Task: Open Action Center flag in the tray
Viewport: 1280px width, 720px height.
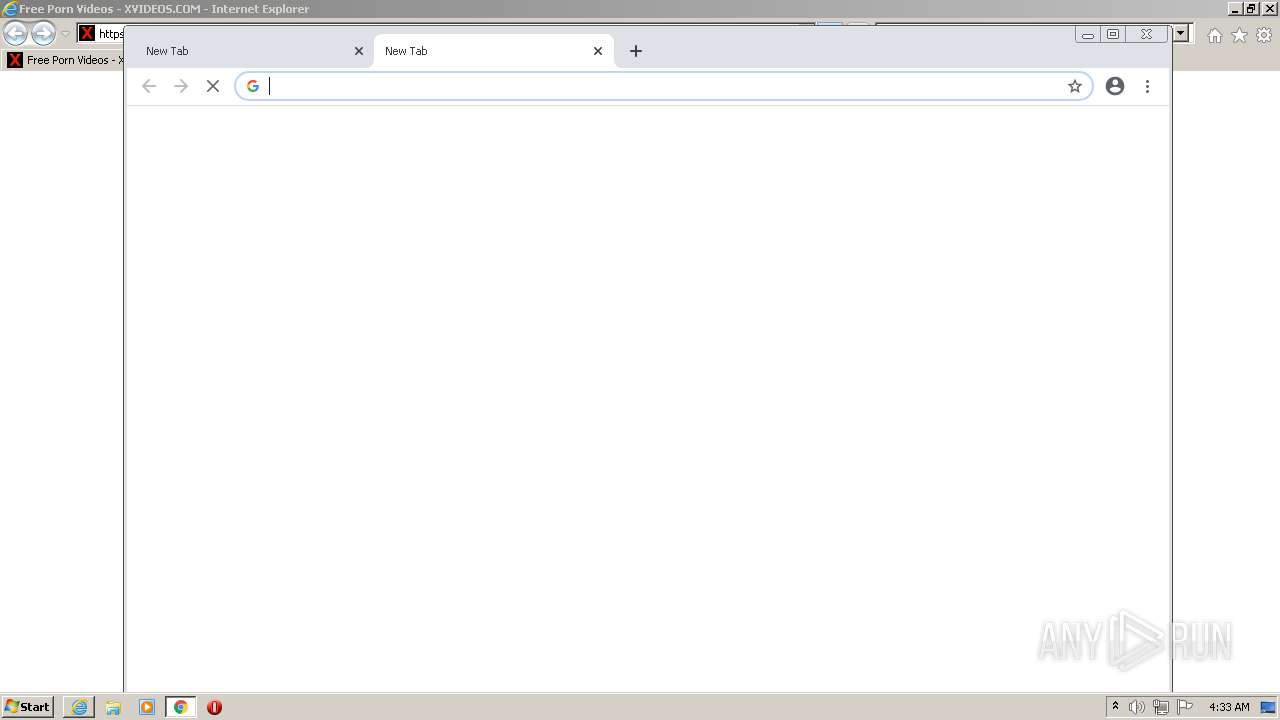Action: [1185, 707]
